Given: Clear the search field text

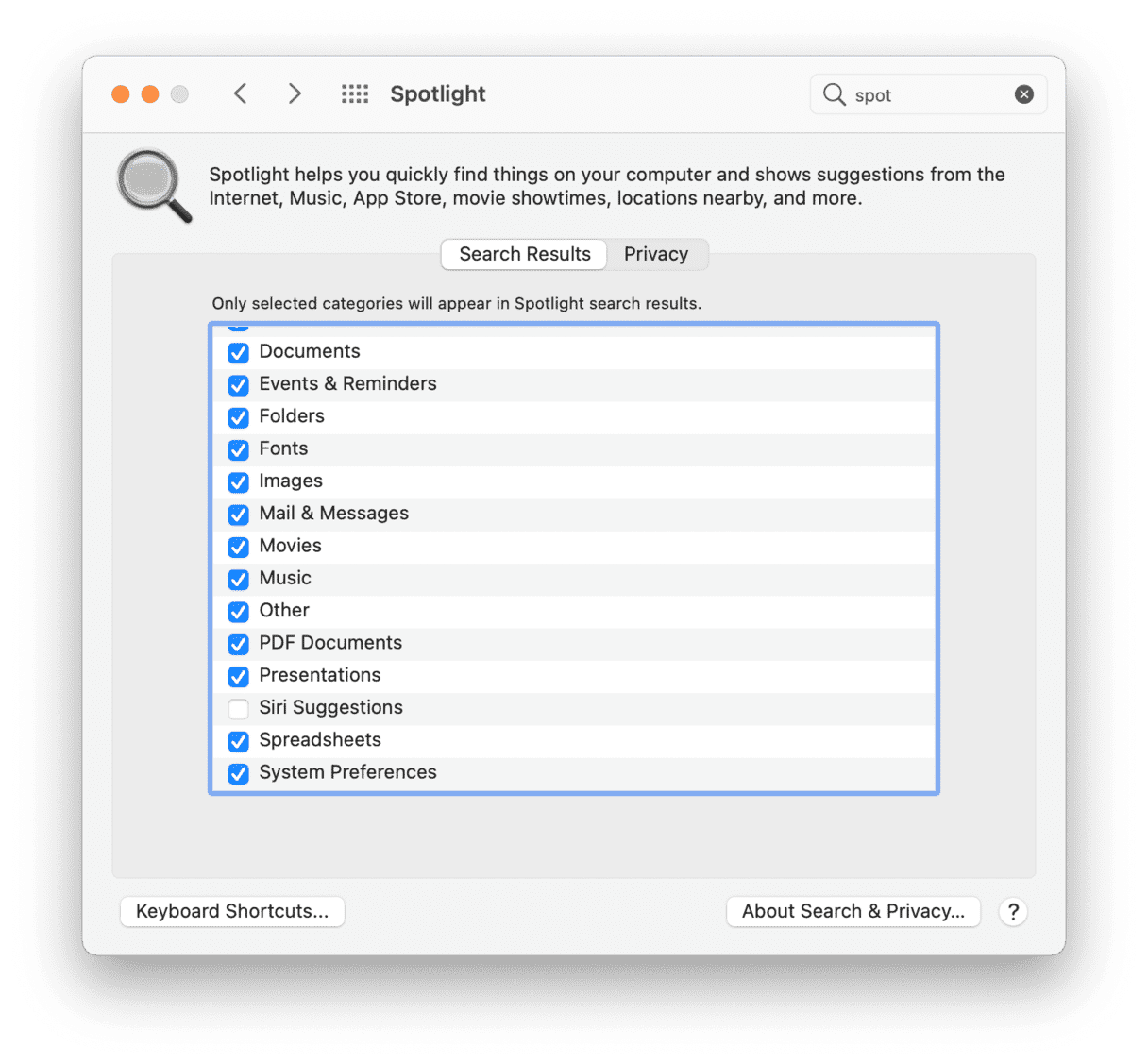Looking at the screenshot, I should (x=1023, y=94).
